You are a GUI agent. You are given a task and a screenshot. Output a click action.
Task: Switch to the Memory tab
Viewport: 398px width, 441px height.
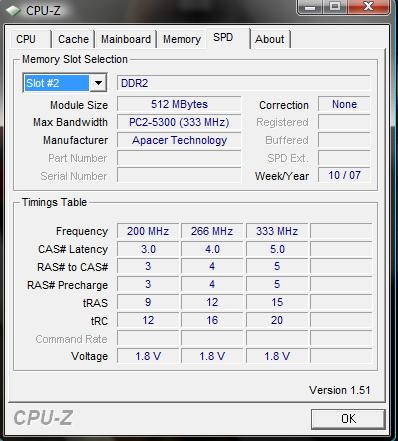point(182,39)
